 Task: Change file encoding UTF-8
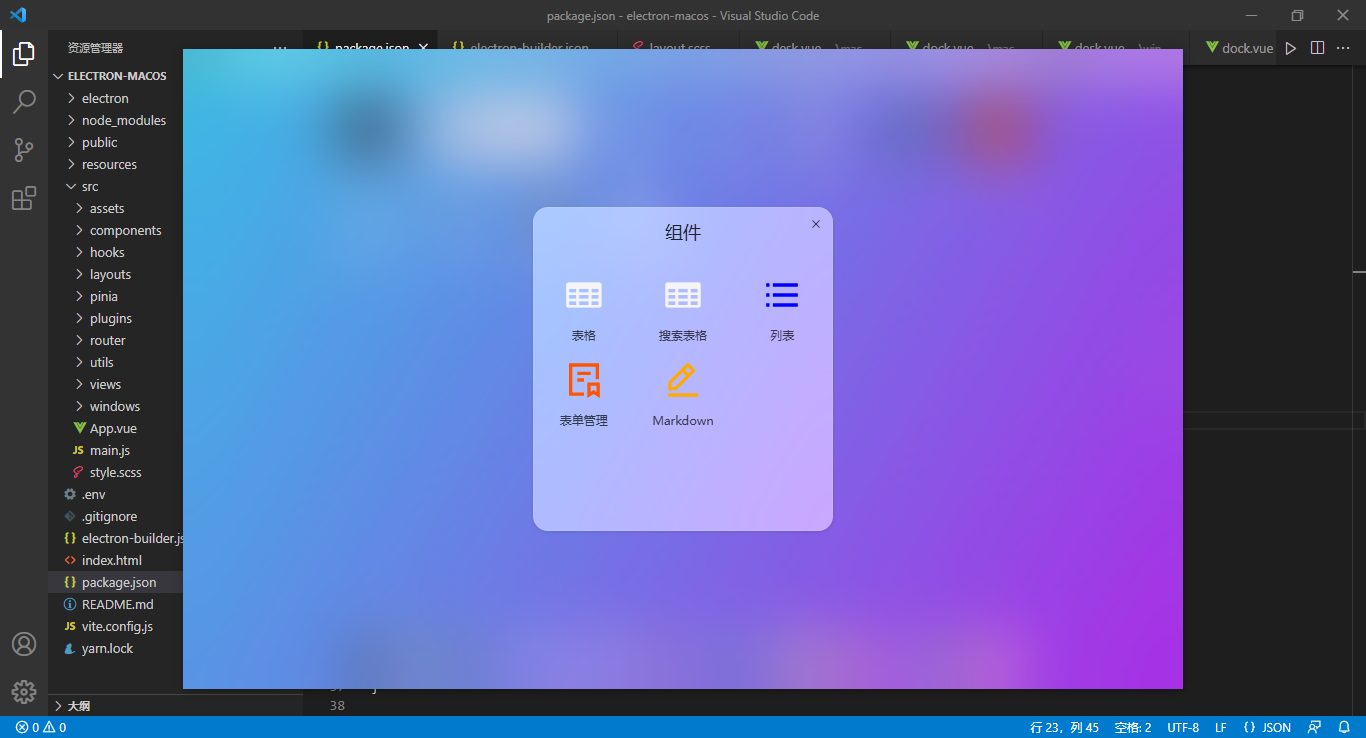[1183, 727]
